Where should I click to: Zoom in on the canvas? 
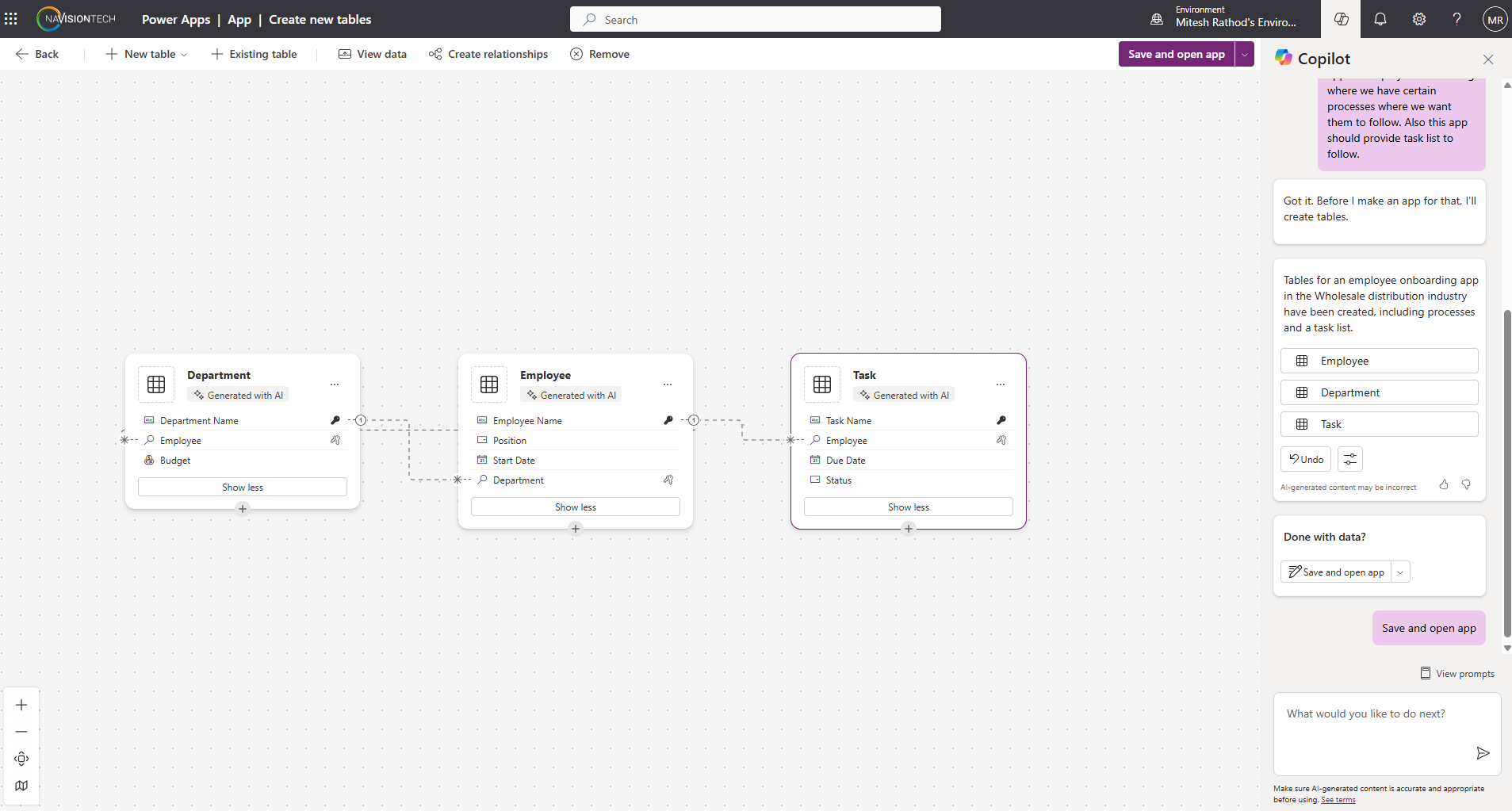[x=21, y=705]
